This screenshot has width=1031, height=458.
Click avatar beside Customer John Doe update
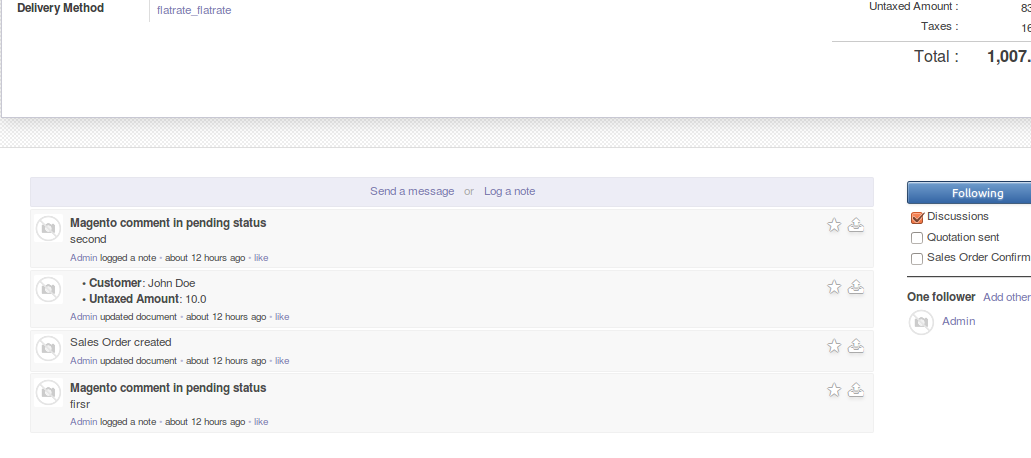[x=48, y=289]
